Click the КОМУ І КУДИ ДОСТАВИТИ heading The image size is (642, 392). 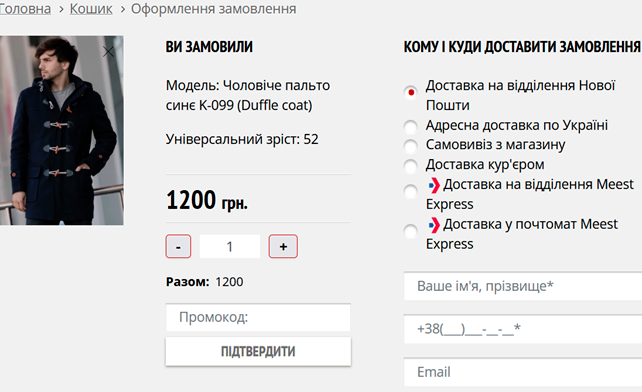522,47
